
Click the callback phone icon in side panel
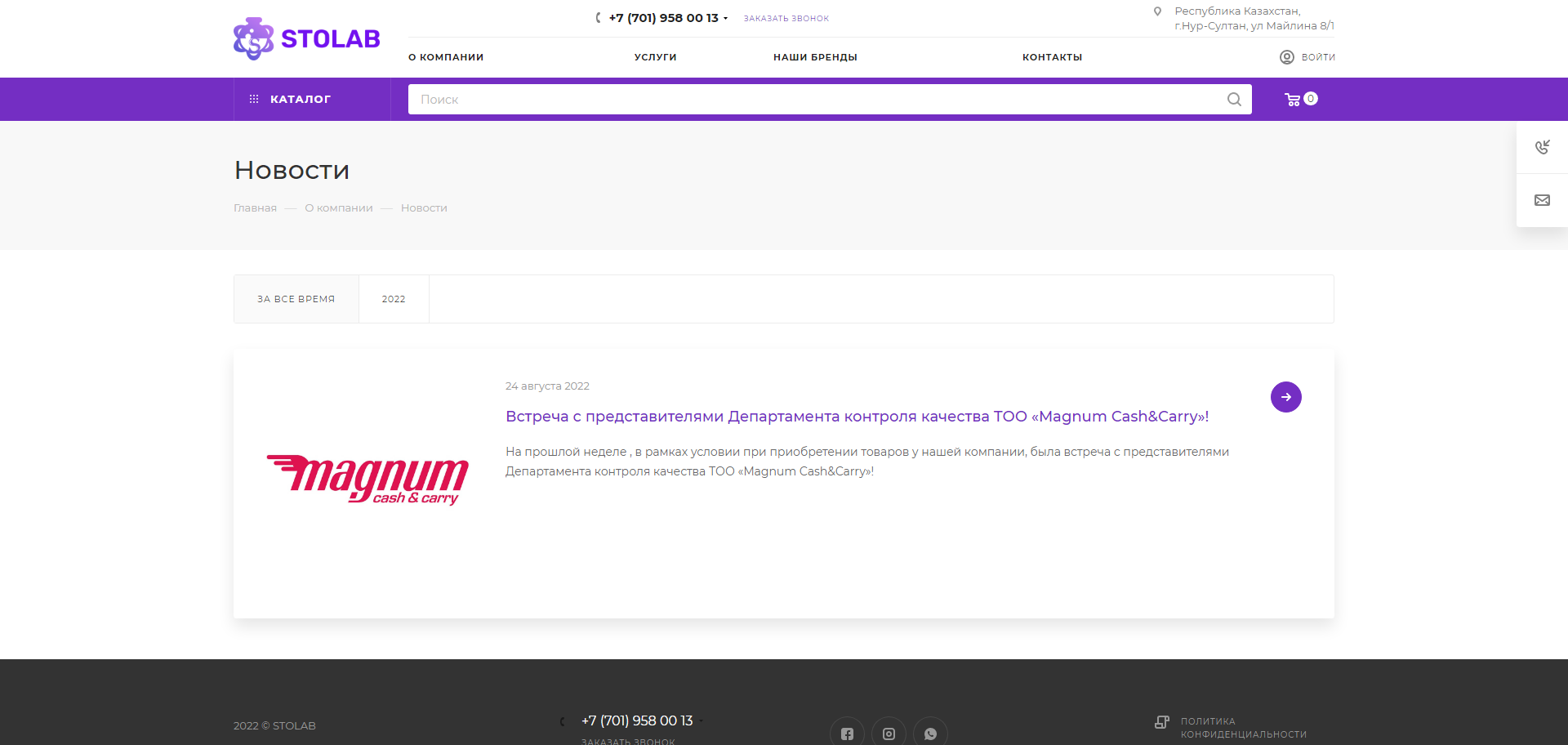(x=1542, y=147)
